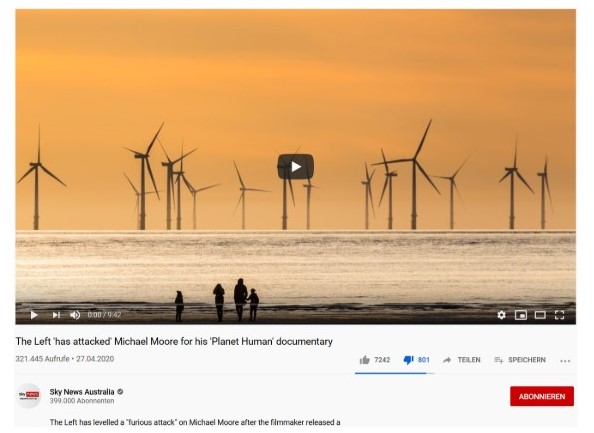Dislike the video with the thumbs-down icon
Viewport: 594px width, 433px height.
(x=408, y=360)
